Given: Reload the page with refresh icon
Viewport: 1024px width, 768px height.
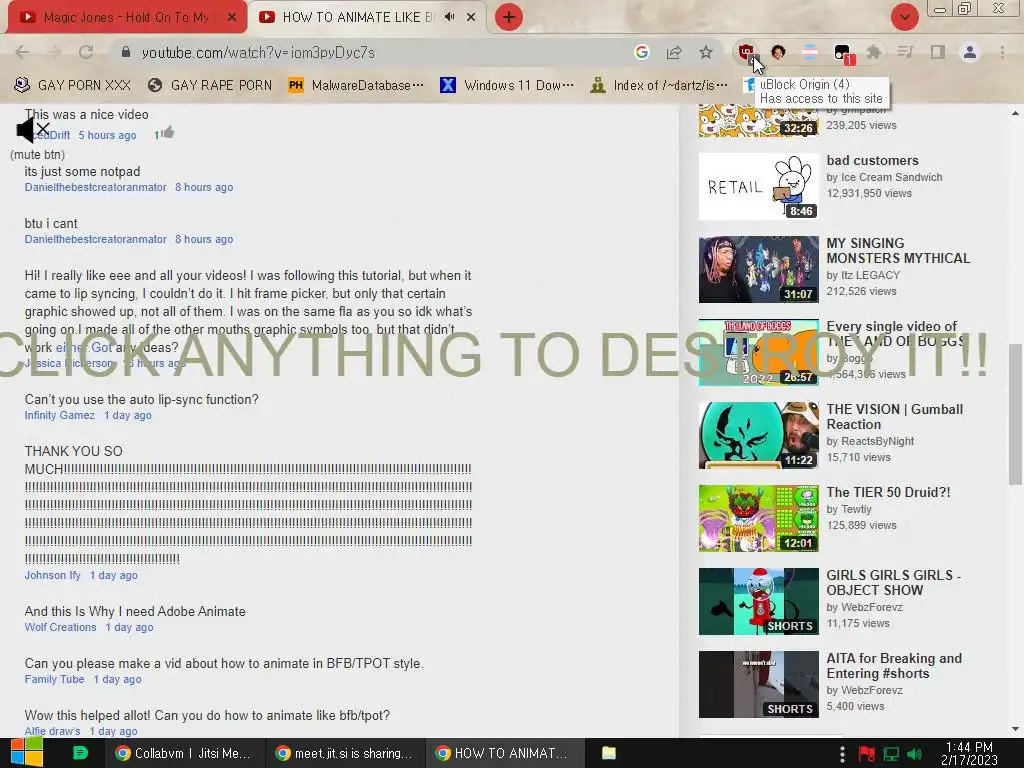Looking at the screenshot, I should click(86, 52).
